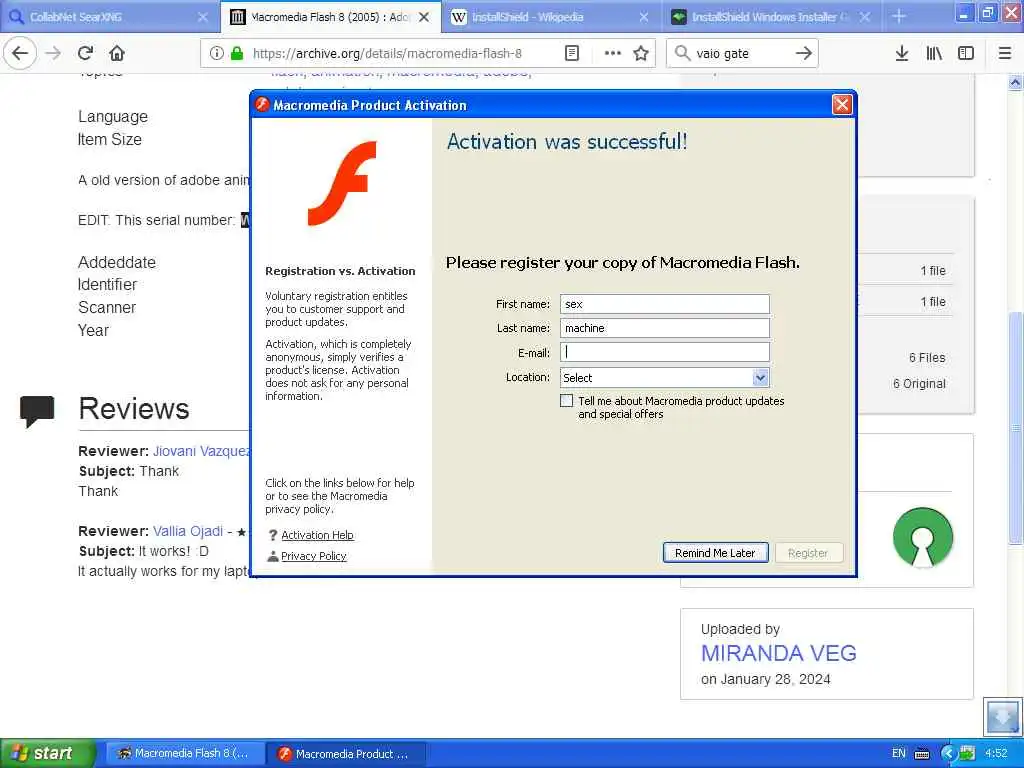
Task: Submit the 'vaio gate' search arrow
Action: pyautogui.click(x=804, y=53)
